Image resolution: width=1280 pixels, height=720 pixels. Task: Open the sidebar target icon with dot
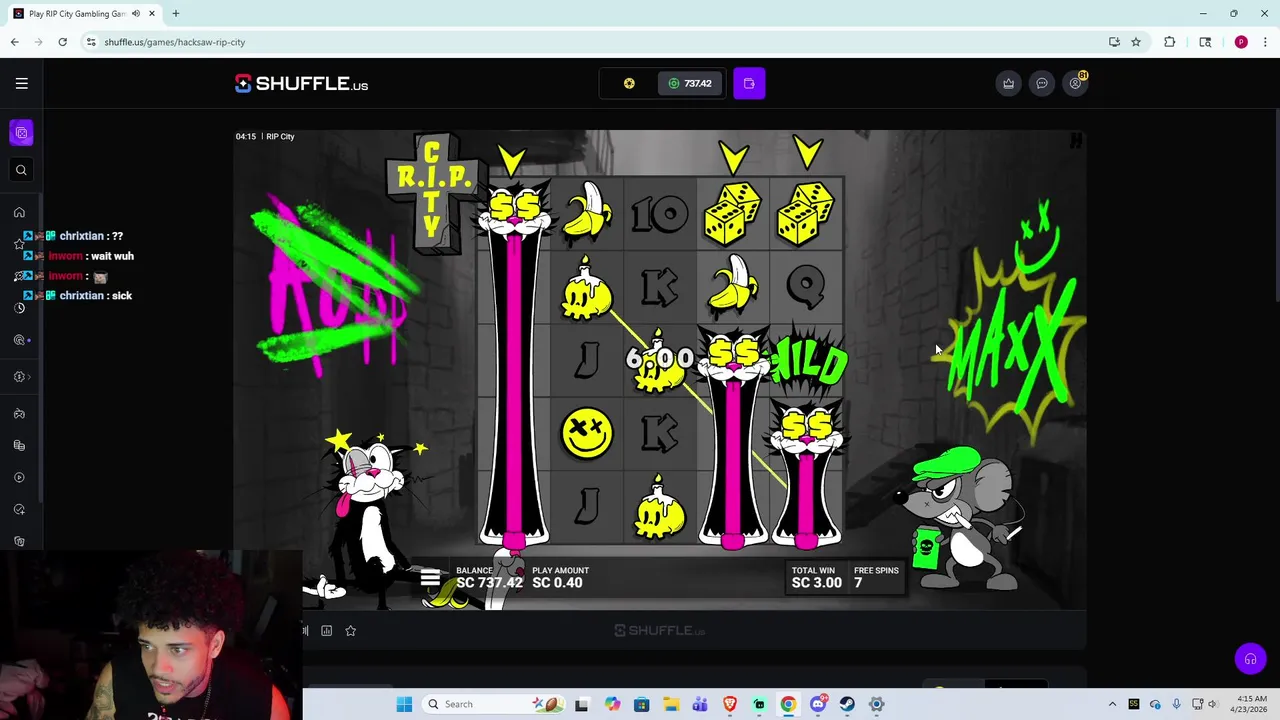[x=20, y=340]
